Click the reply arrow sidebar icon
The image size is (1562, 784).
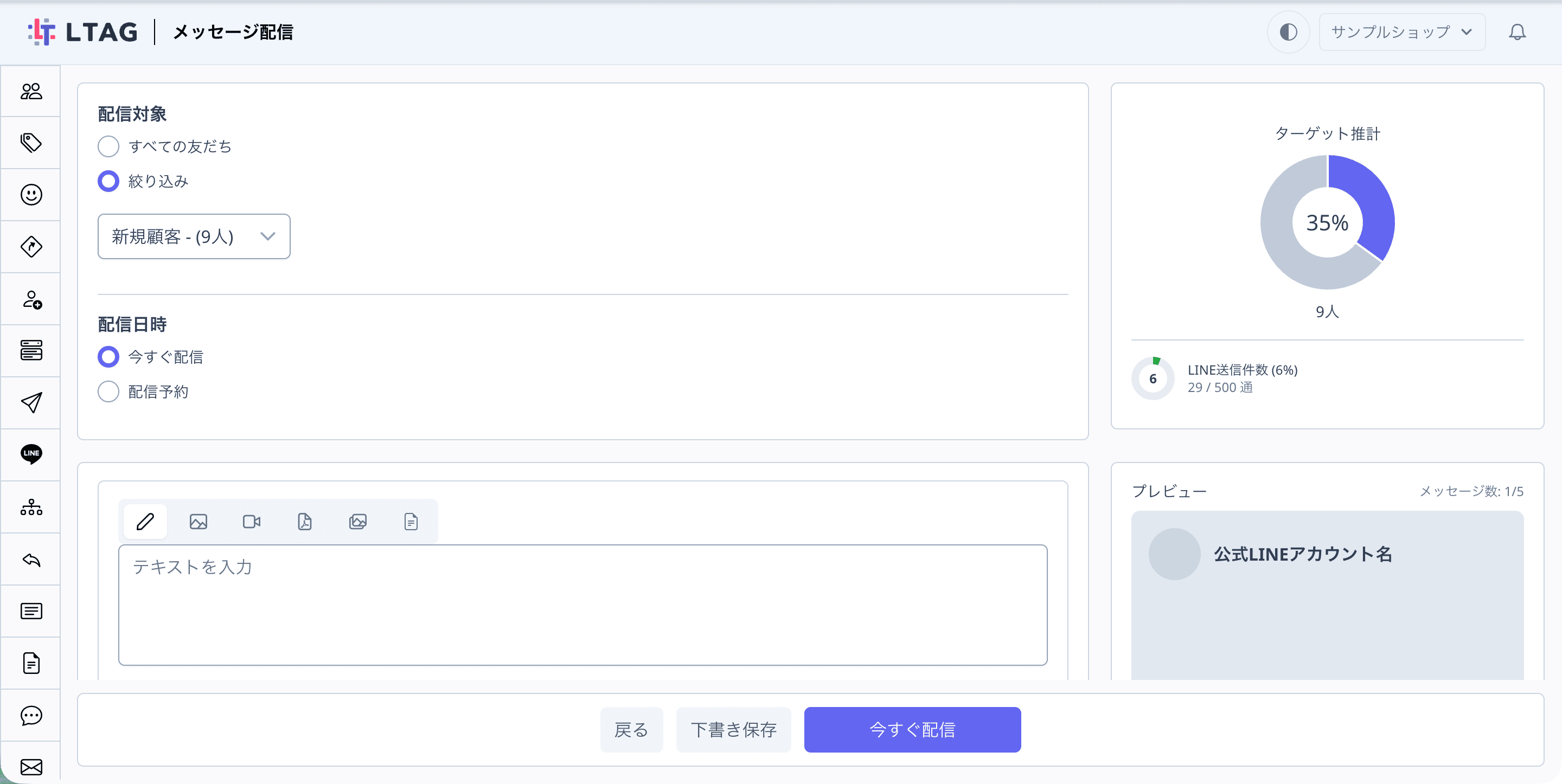tap(31, 559)
